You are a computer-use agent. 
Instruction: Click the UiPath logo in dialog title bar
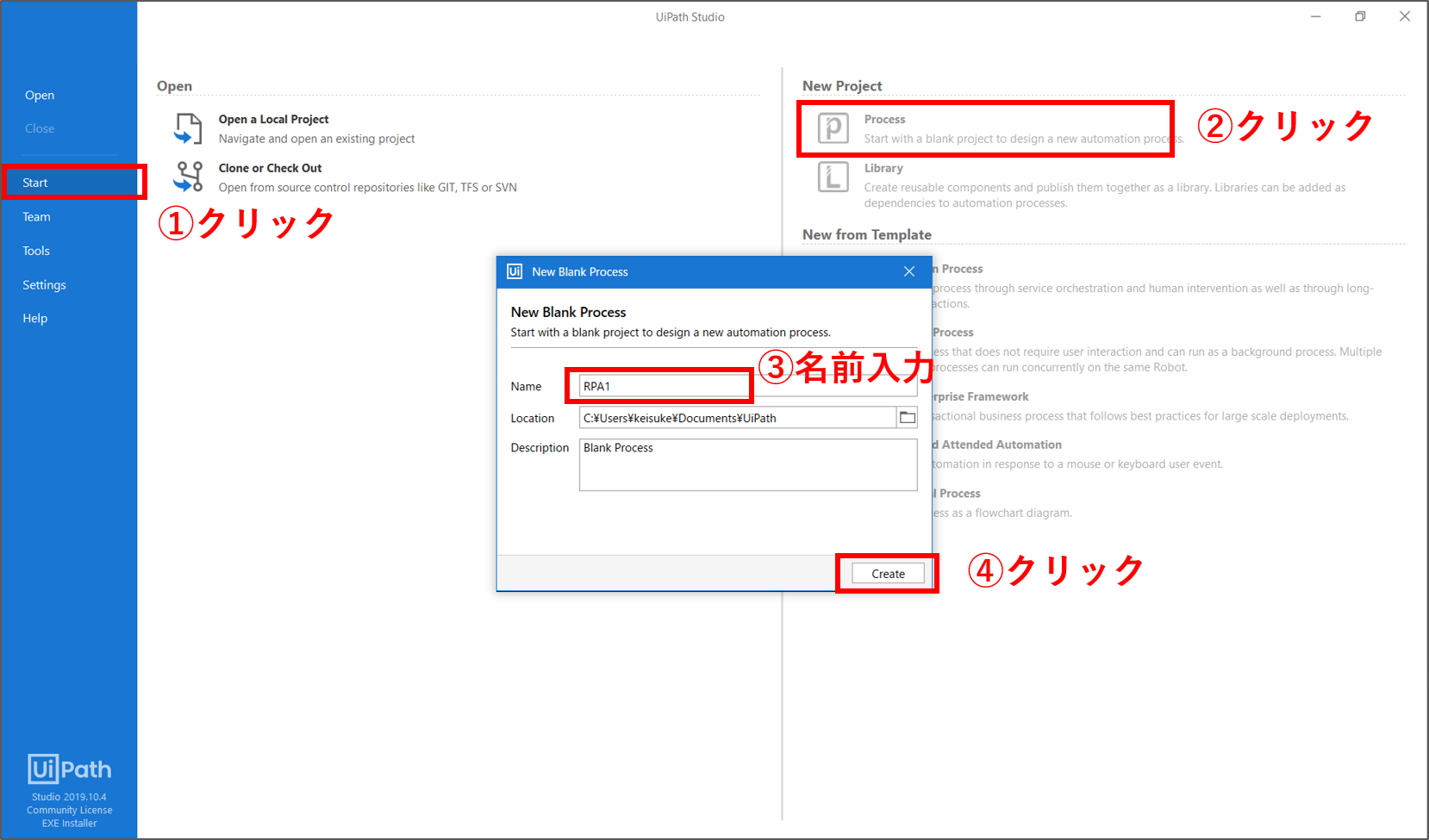515,271
